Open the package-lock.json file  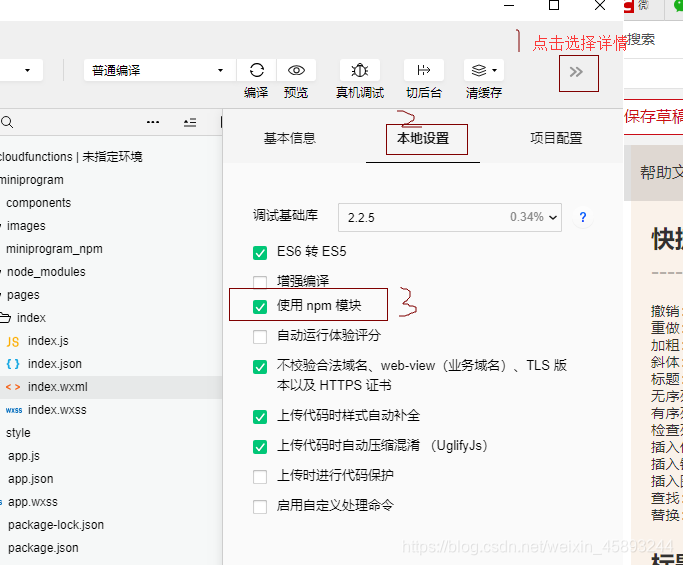(x=56, y=525)
